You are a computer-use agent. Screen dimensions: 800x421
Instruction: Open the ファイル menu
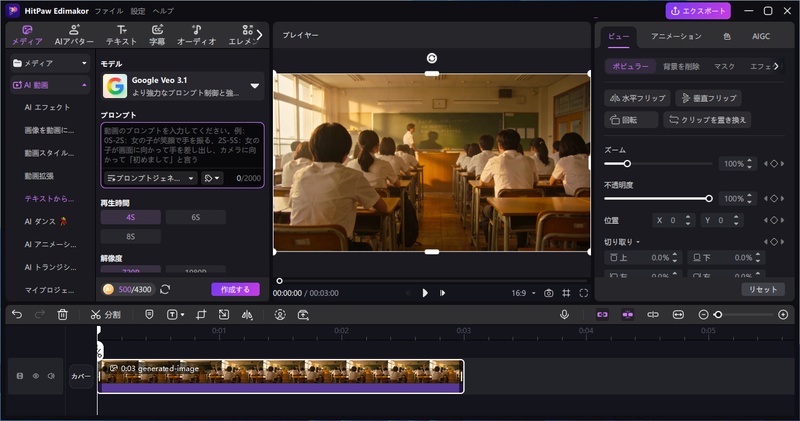click(109, 11)
